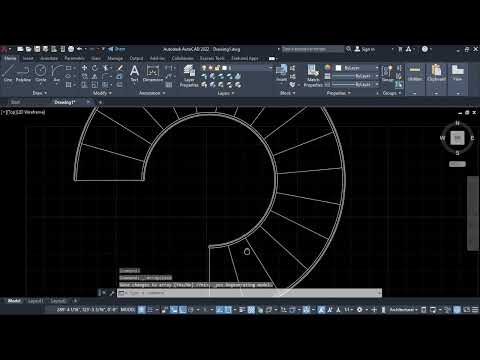
Task: Select the Polyline tool
Action: pyautogui.click(x=23, y=73)
